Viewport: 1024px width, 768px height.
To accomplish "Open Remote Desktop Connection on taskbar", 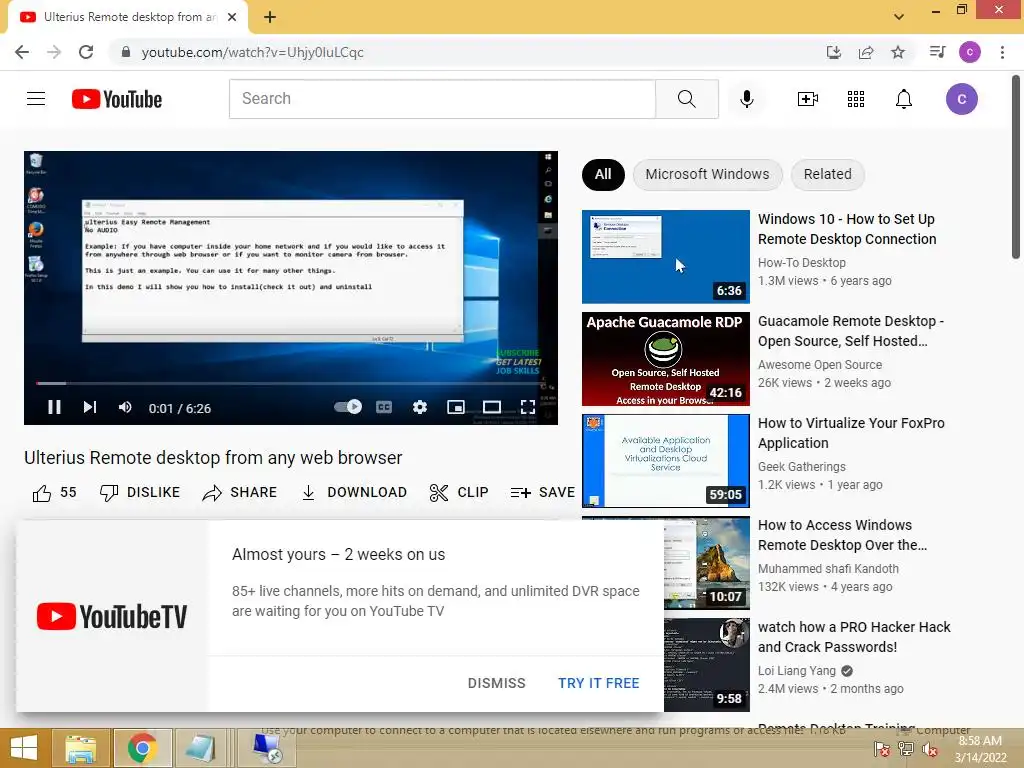I will pos(266,748).
